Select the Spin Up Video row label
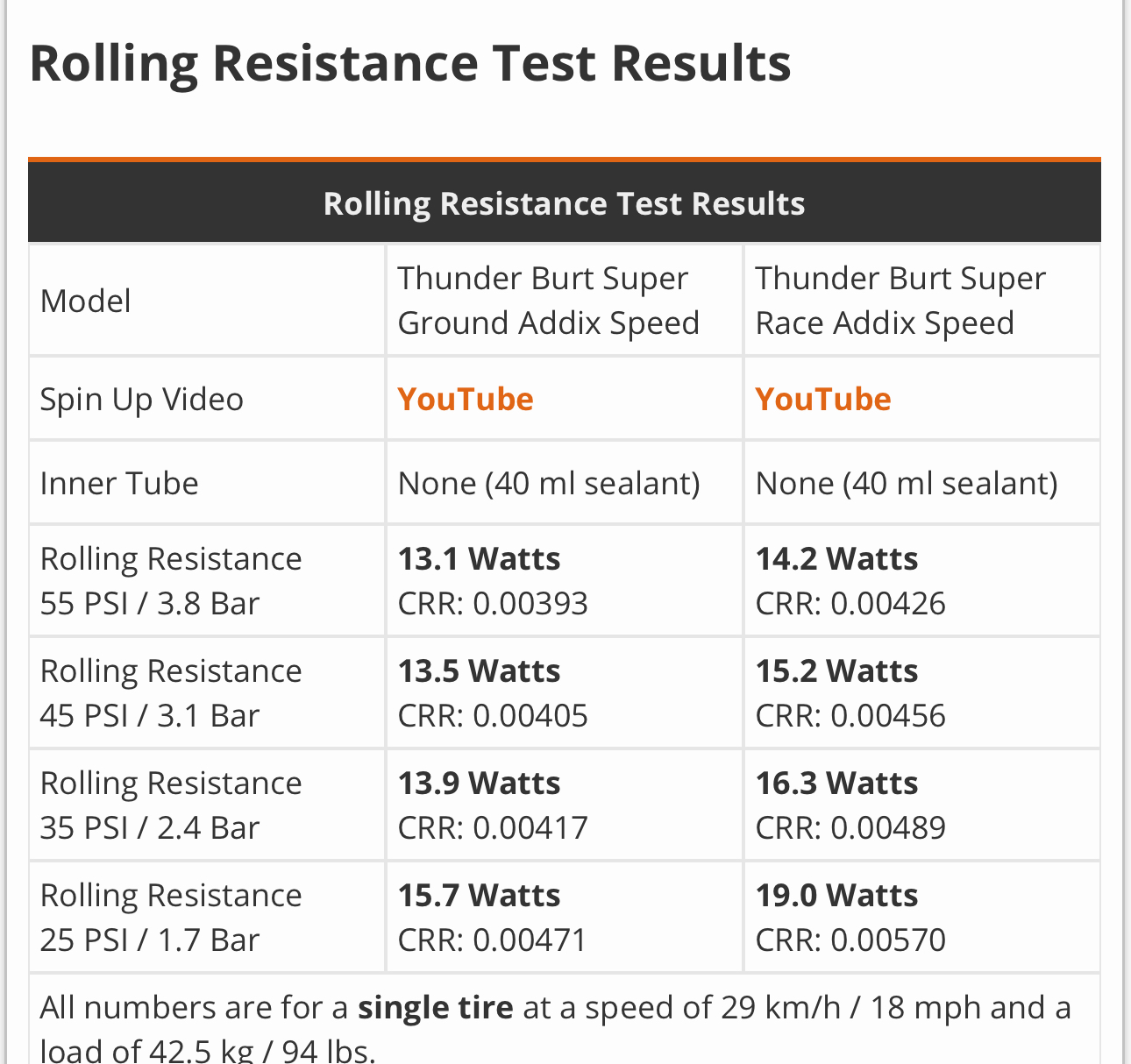This screenshot has width=1131, height=1064. coord(142,400)
